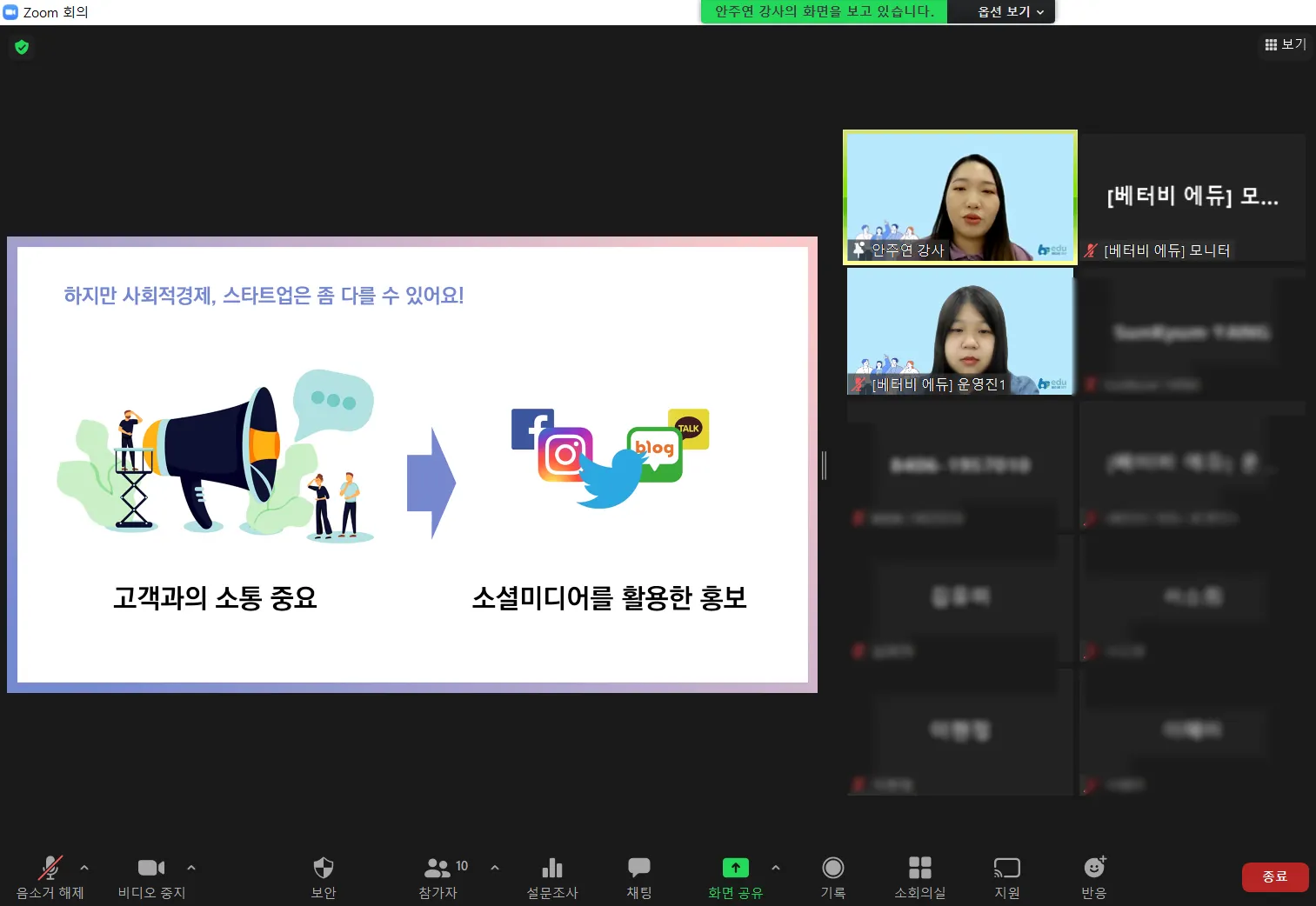Image resolution: width=1316 pixels, height=906 pixels.
Task: Click the gallery panel divider handle
Action: pyautogui.click(x=824, y=466)
